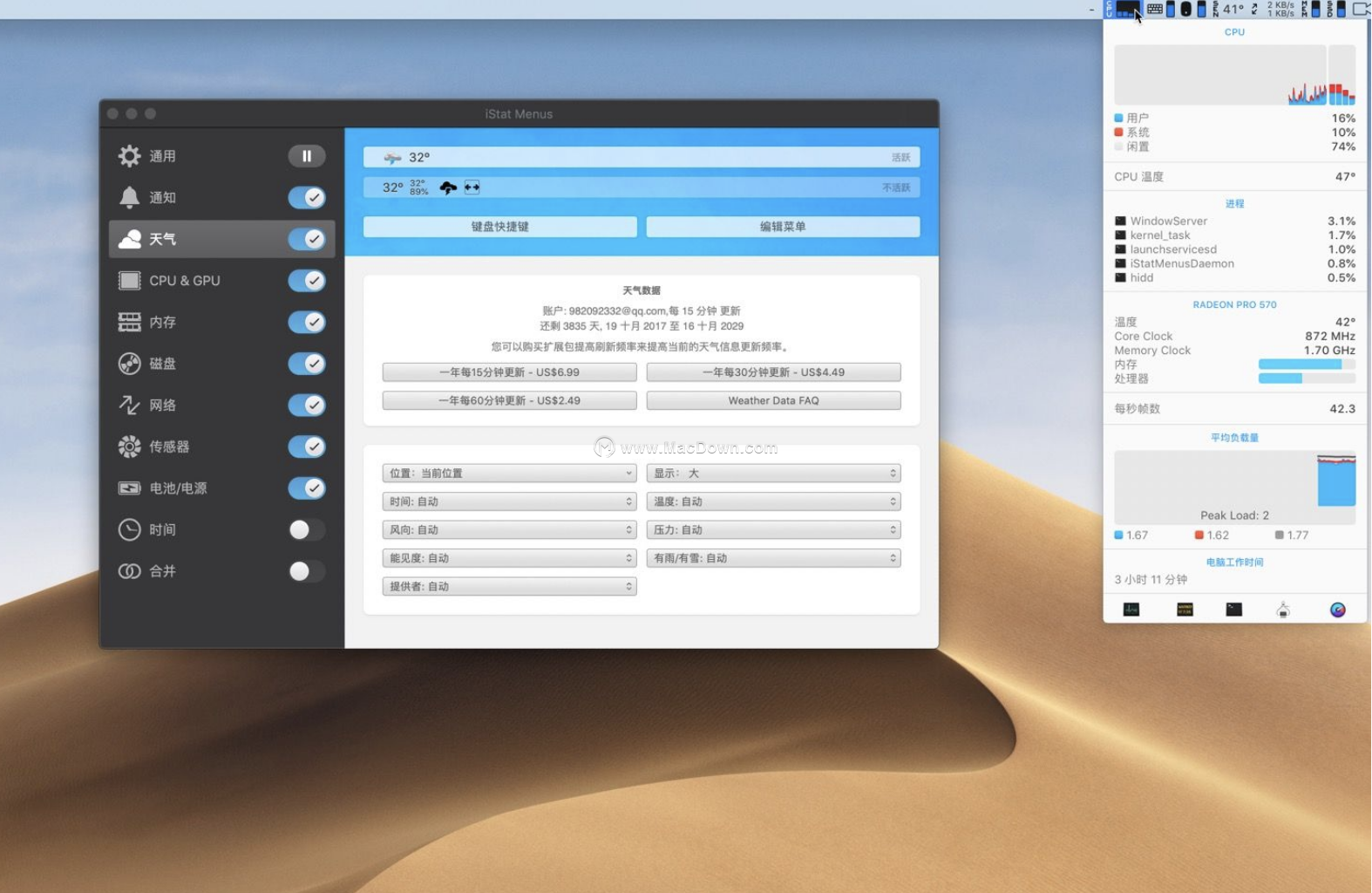Click the GPU 内存 usage bar

point(1307,365)
